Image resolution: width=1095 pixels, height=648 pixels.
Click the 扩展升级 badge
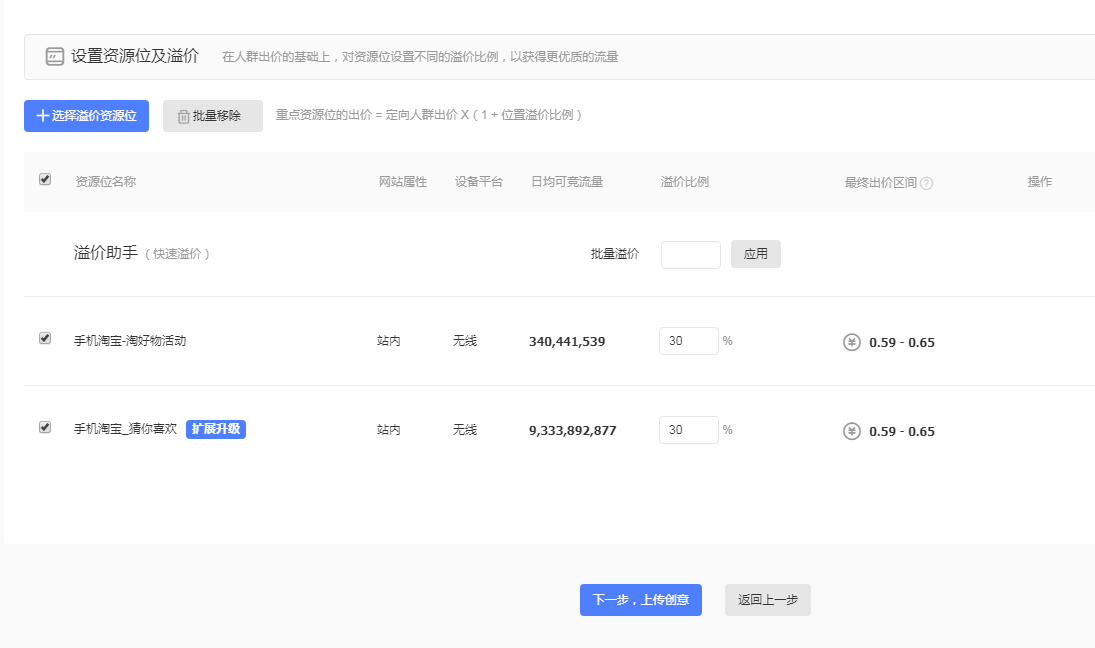click(x=216, y=429)
